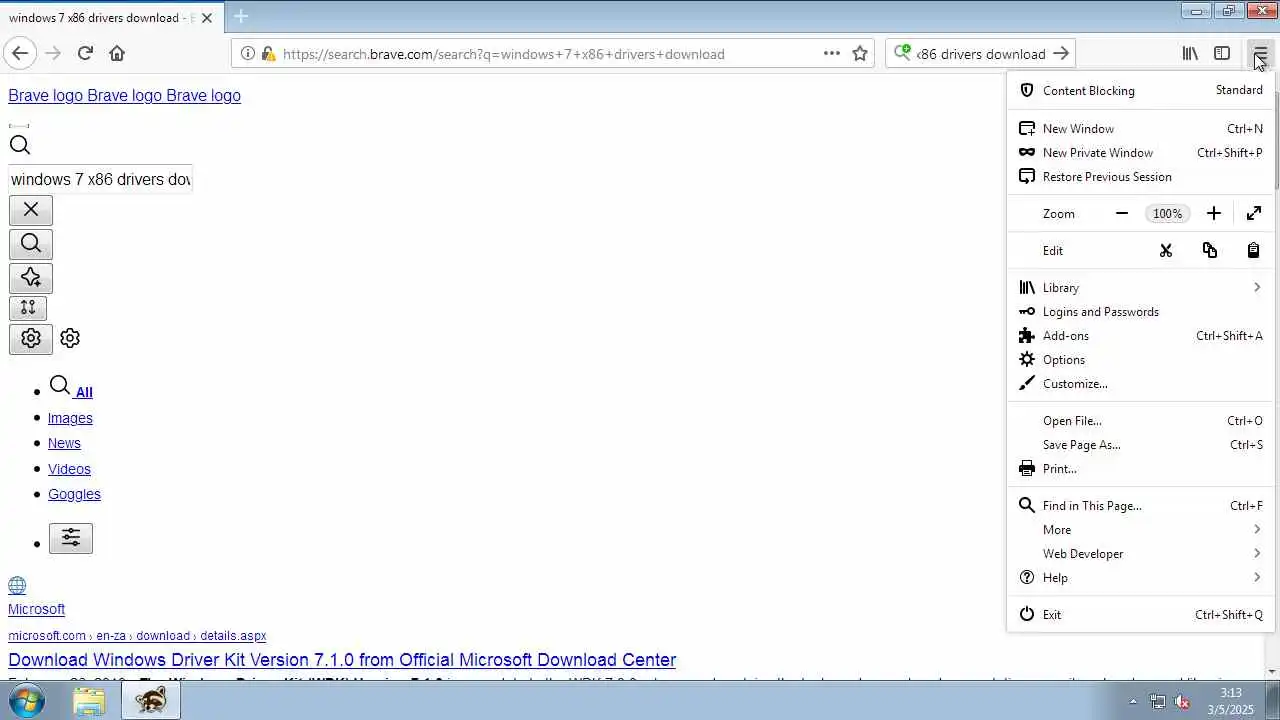Image resolution: width=1280 pixels, height=720 pixels.
Task: Click the sparkle AI answer button
Action: tap(31, 277)
